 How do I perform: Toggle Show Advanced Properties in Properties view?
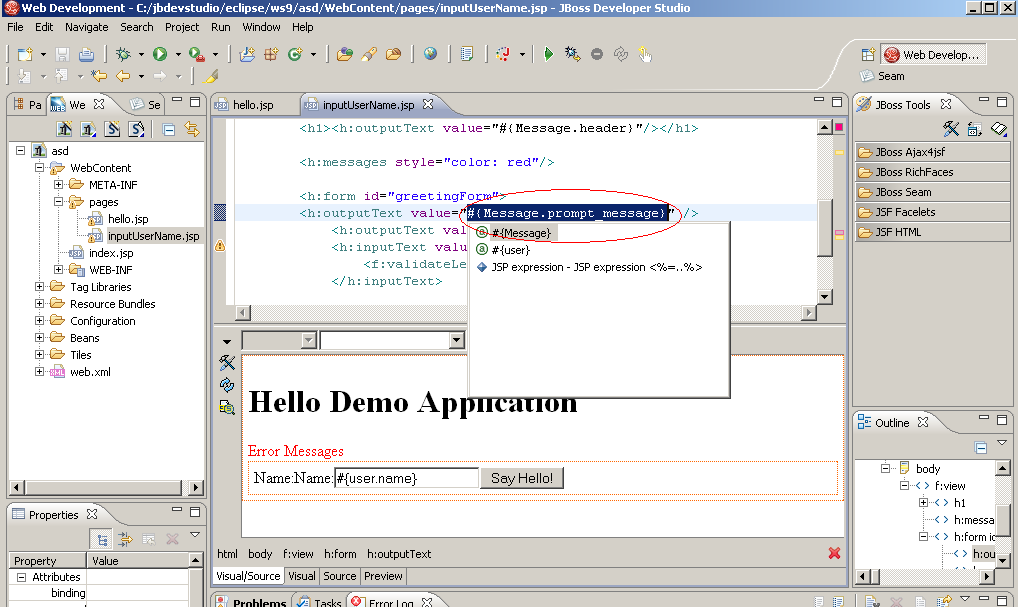[125, 539]
